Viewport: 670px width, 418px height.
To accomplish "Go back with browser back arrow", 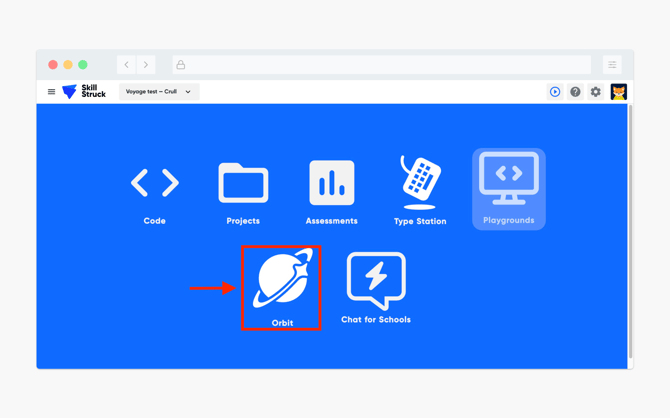I will 126,65.
